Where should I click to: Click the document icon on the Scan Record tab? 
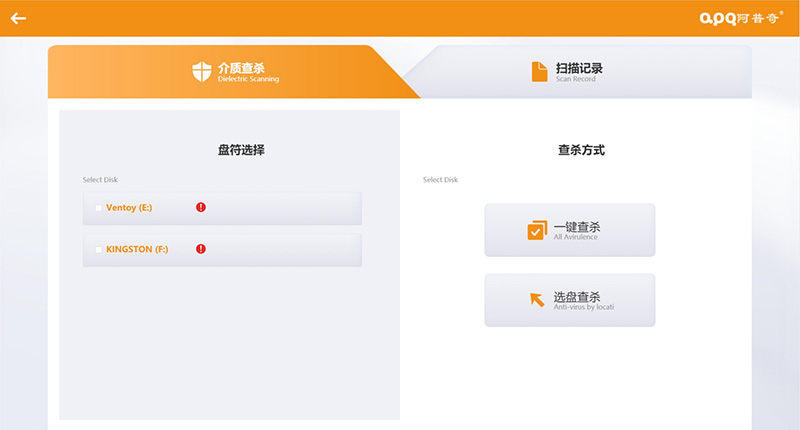point(538,71)
